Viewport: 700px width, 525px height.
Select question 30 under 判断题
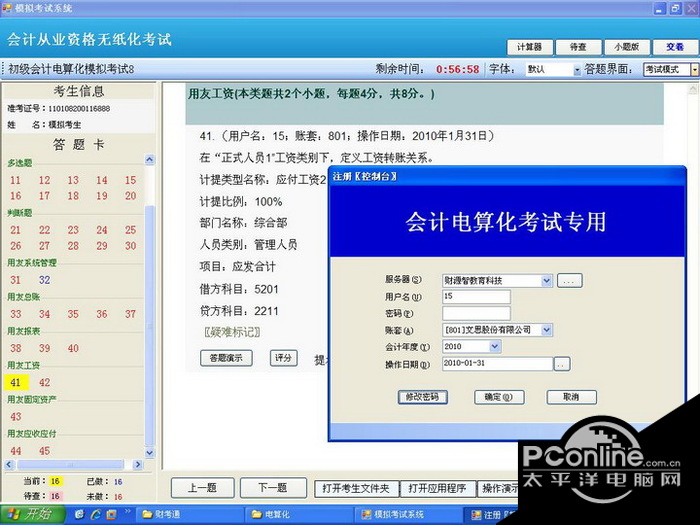130,246
